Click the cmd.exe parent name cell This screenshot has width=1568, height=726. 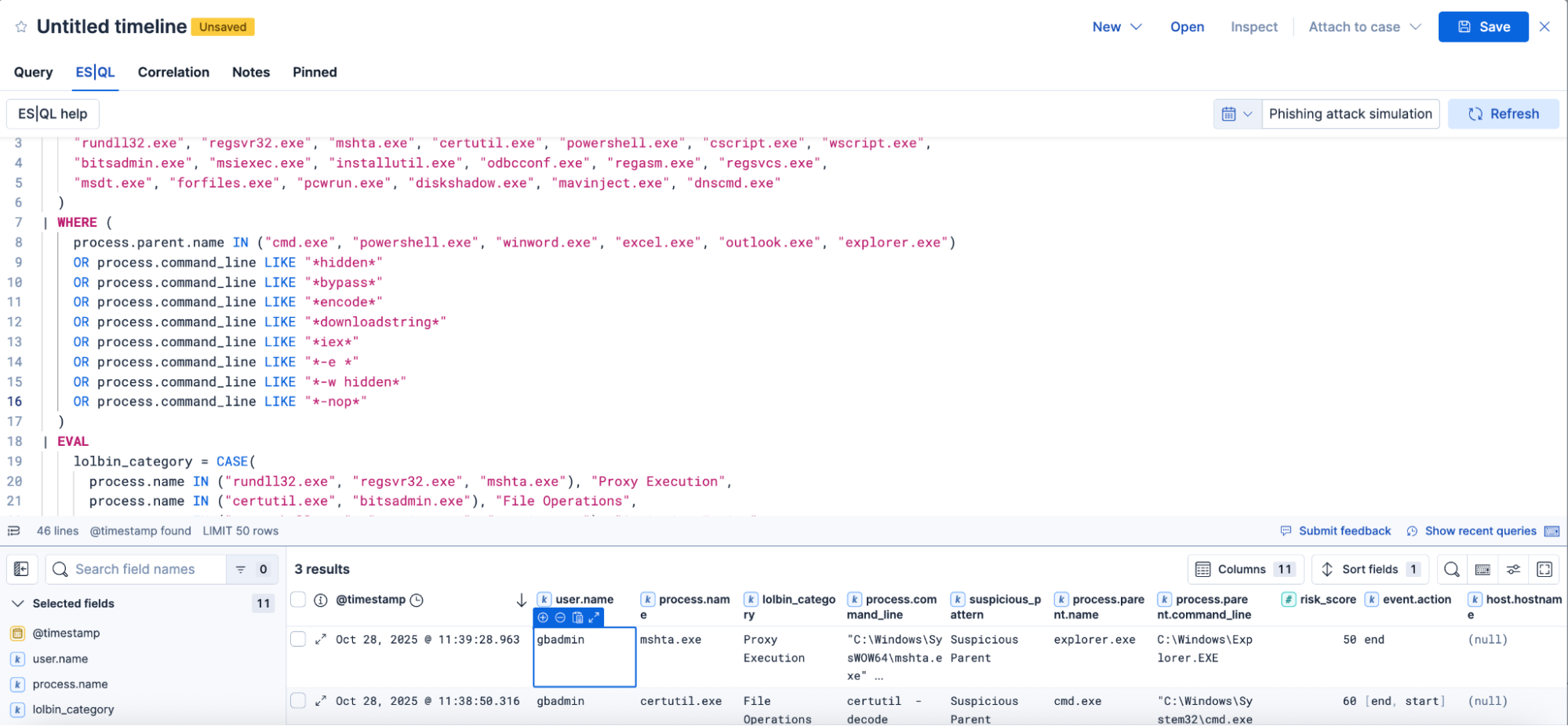1077,701
